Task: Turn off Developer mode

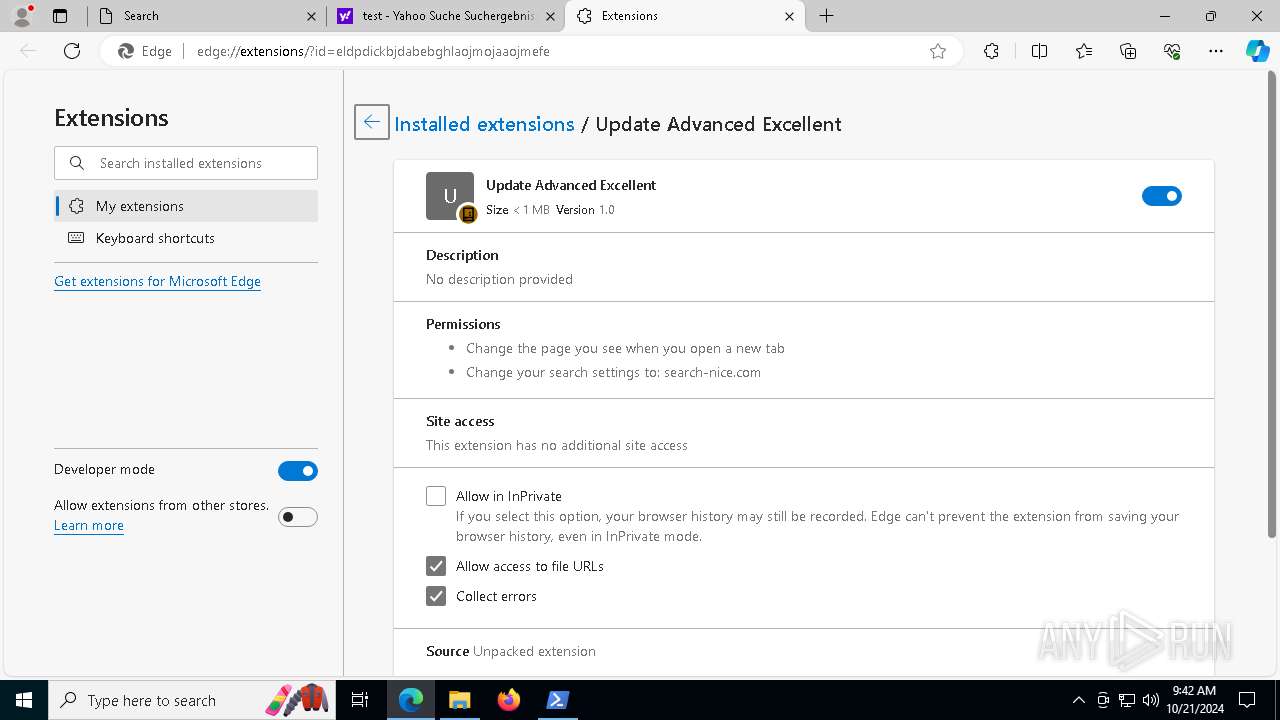Action: coord(298,471)
